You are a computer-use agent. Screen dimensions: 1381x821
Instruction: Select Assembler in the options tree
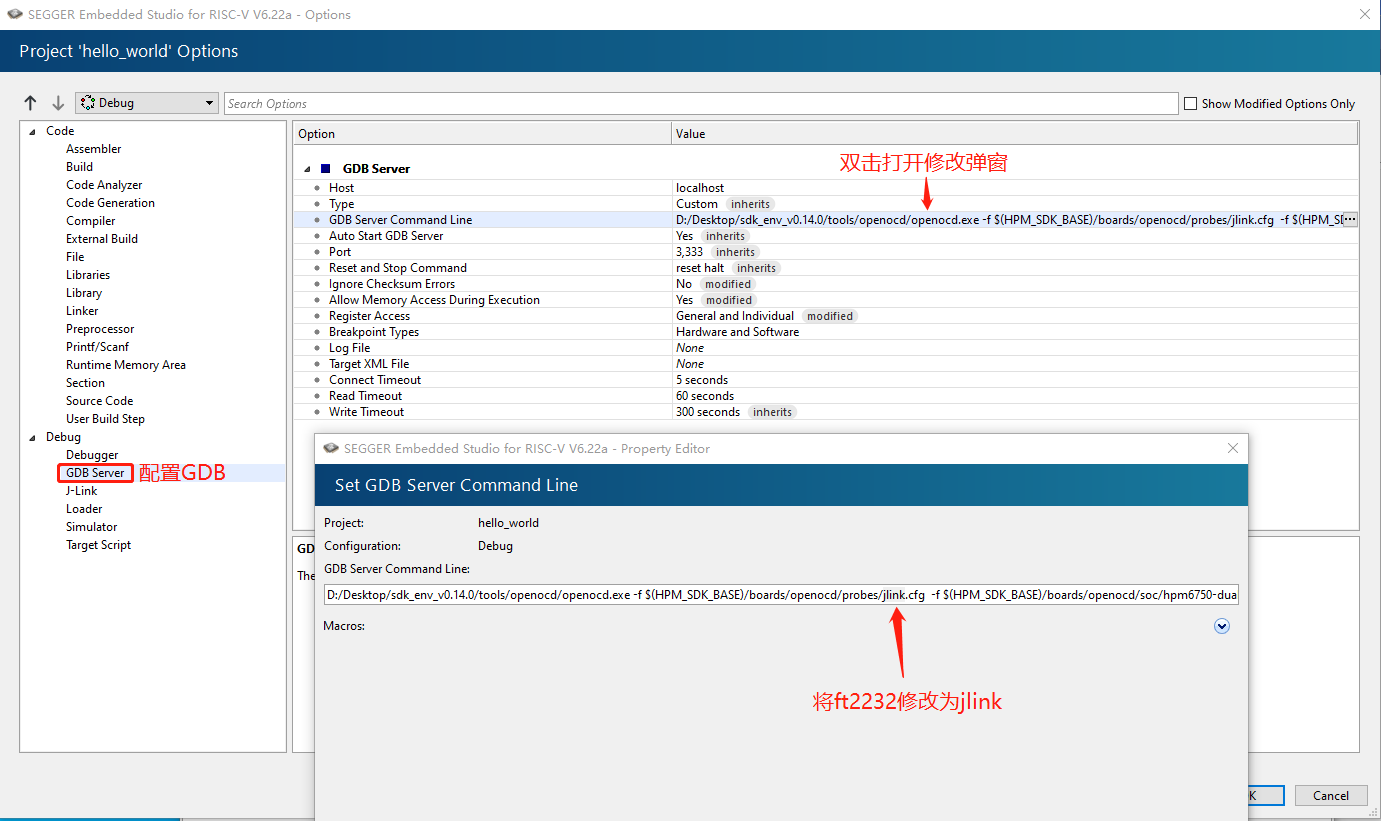pos(93,149)
